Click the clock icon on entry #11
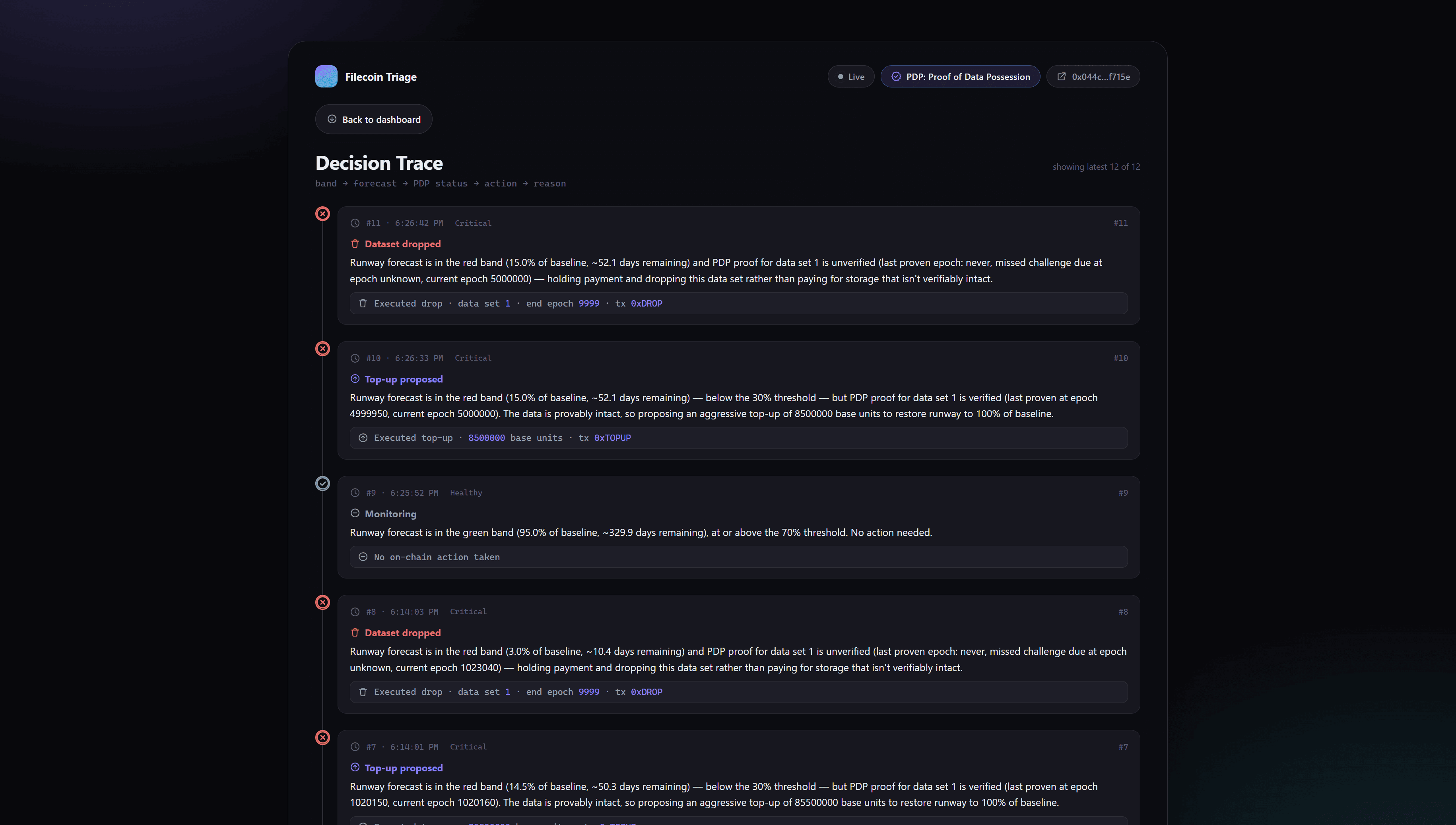Image resolution: width=1456 pixels, height=825 pixels. tap(355, 223)
